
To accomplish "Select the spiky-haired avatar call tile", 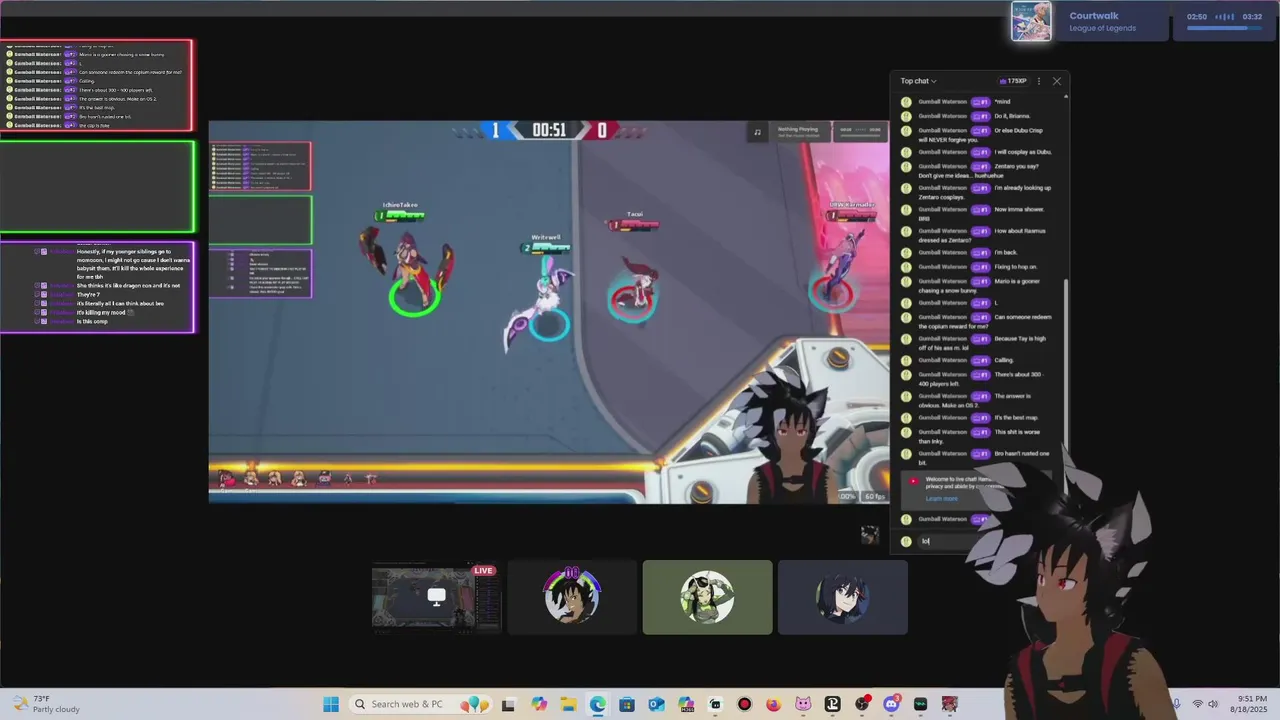I will [x=572, y=597].
